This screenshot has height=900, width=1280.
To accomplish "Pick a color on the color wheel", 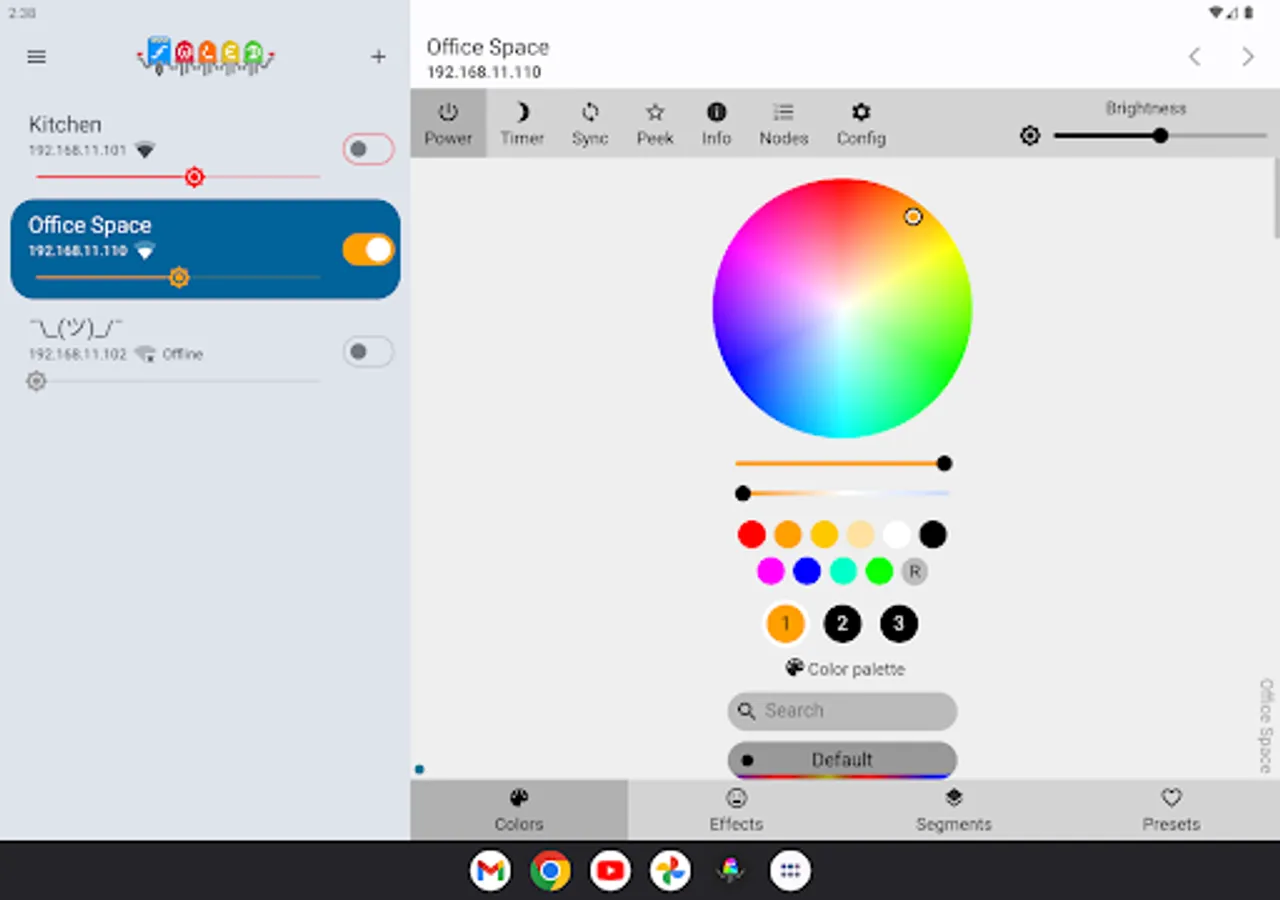I will [x=842, y=308].
